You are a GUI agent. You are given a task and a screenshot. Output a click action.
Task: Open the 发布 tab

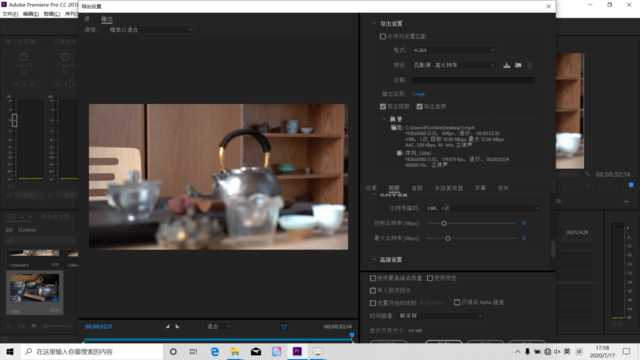pos(503,188)
